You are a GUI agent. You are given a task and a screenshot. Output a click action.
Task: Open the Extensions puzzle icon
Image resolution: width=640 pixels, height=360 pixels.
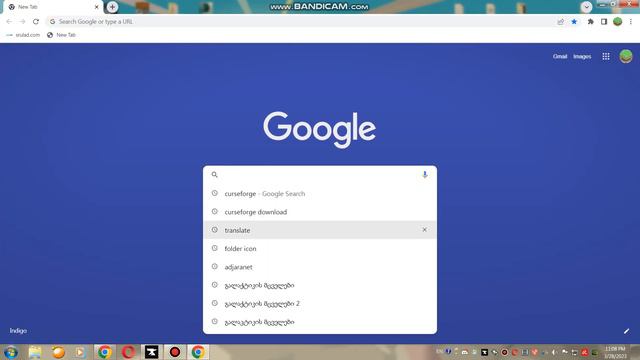tap(591, 22)
